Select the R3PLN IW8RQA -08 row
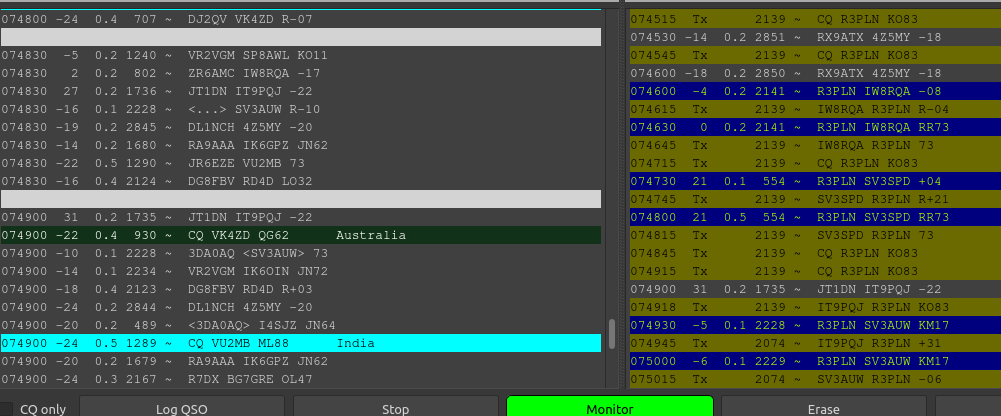1001x416 pixels. pos(815,91)
